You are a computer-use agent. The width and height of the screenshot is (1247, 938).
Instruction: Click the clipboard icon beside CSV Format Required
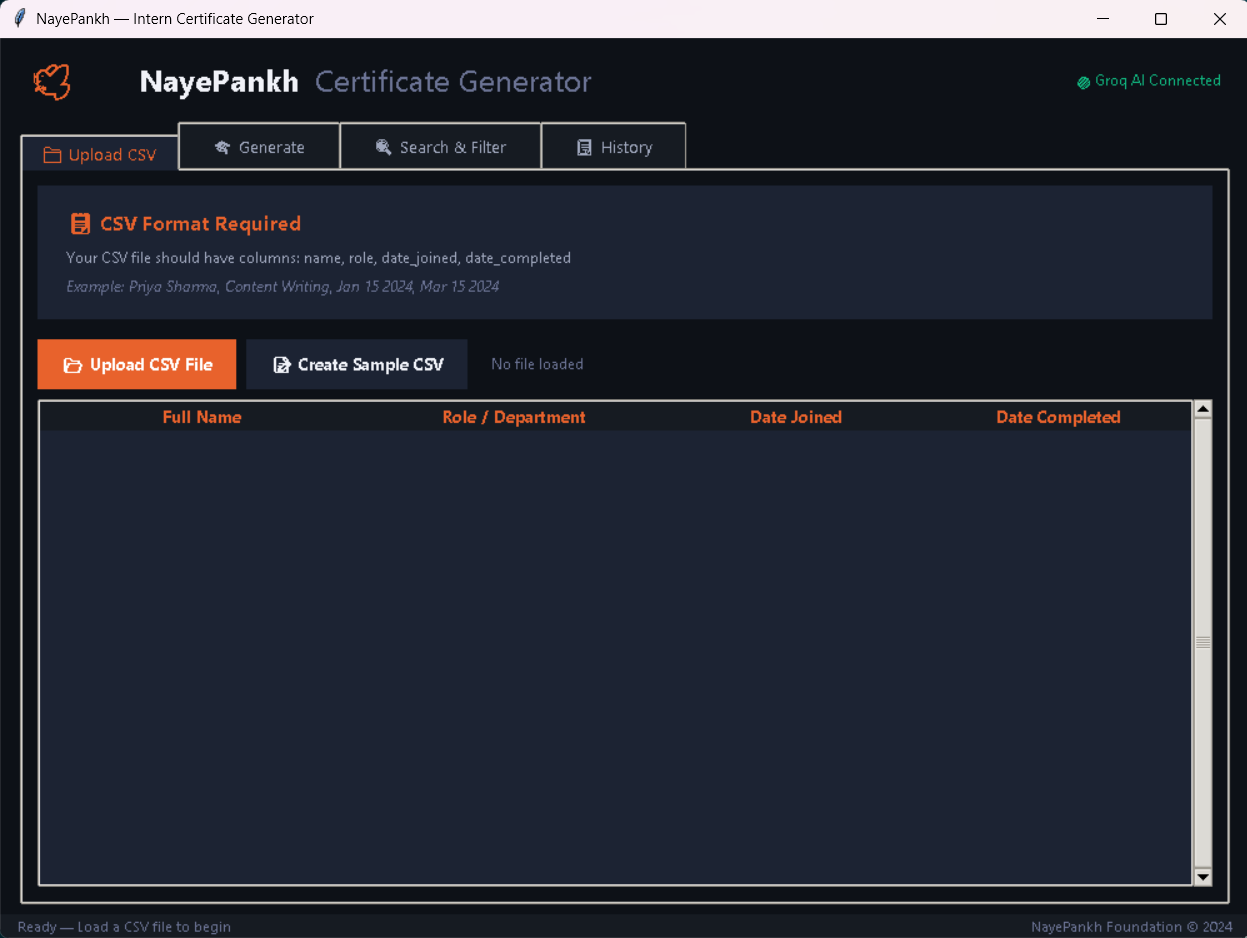[80, 224]
